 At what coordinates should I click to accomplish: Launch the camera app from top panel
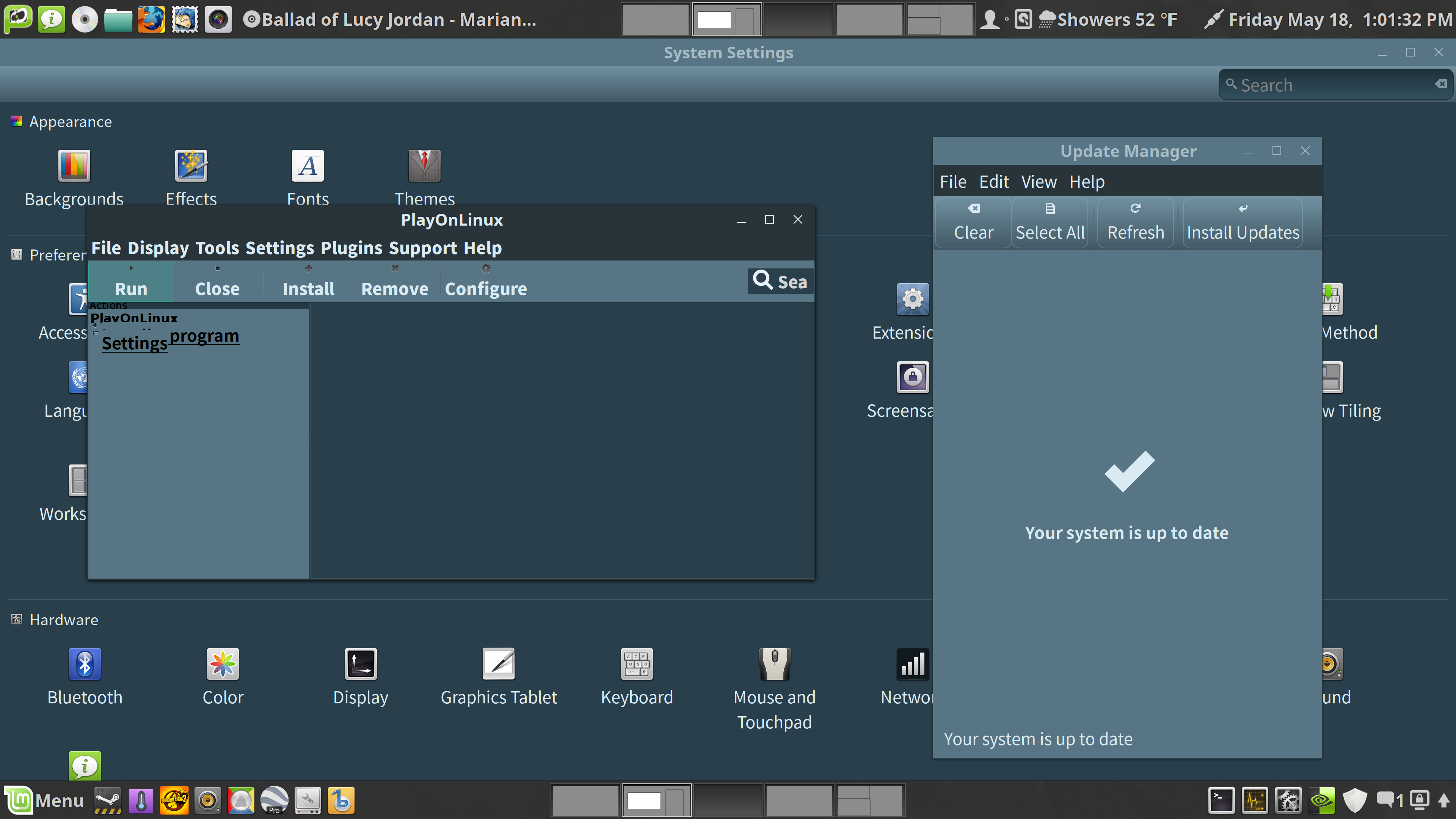pos(218,19)
